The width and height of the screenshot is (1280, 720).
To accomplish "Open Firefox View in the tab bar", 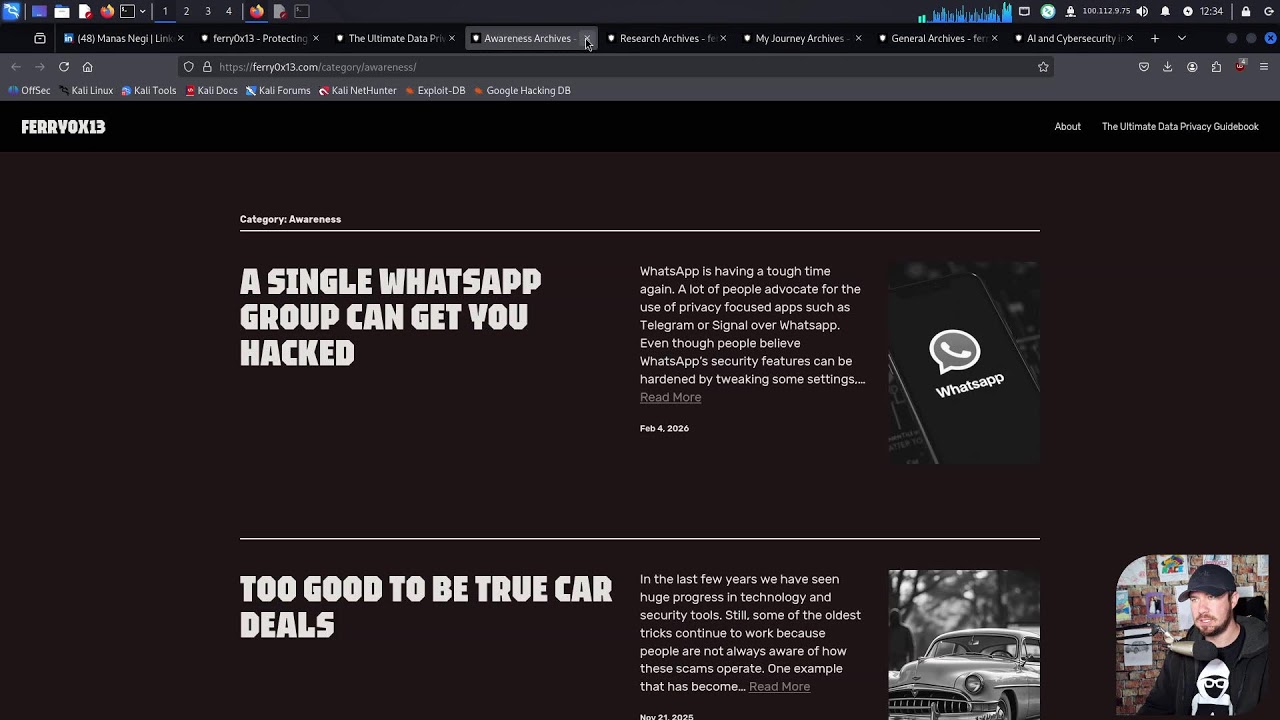I will [40, 38].
